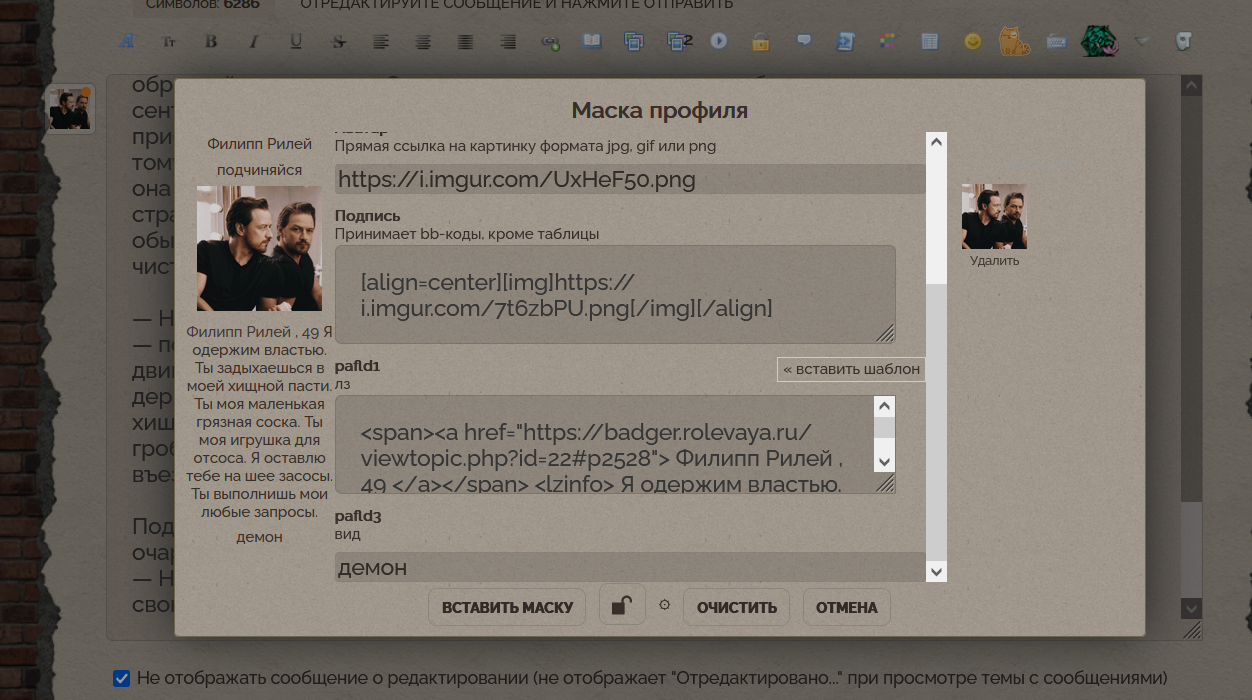Click the orange cat icon
The width and height of the screenshot is (1252, 700).
(x=1014, y=41)
